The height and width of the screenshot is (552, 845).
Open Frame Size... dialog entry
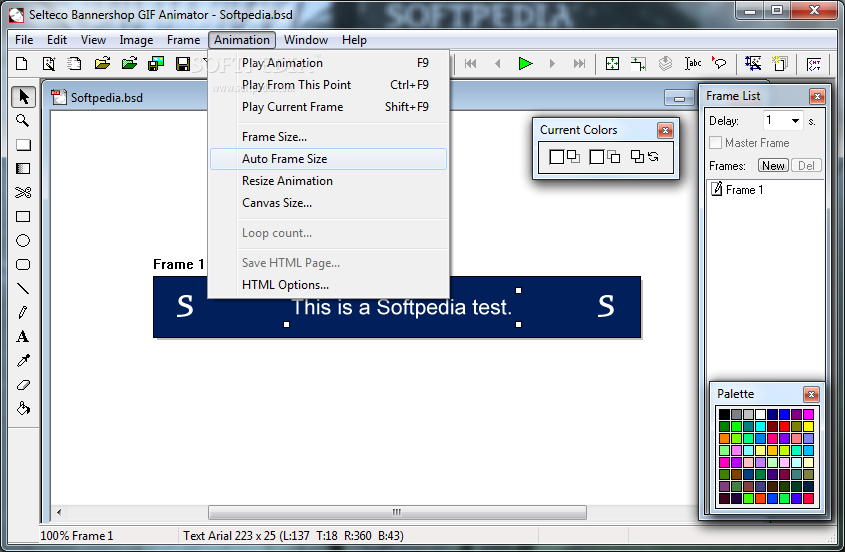point(329,137)
